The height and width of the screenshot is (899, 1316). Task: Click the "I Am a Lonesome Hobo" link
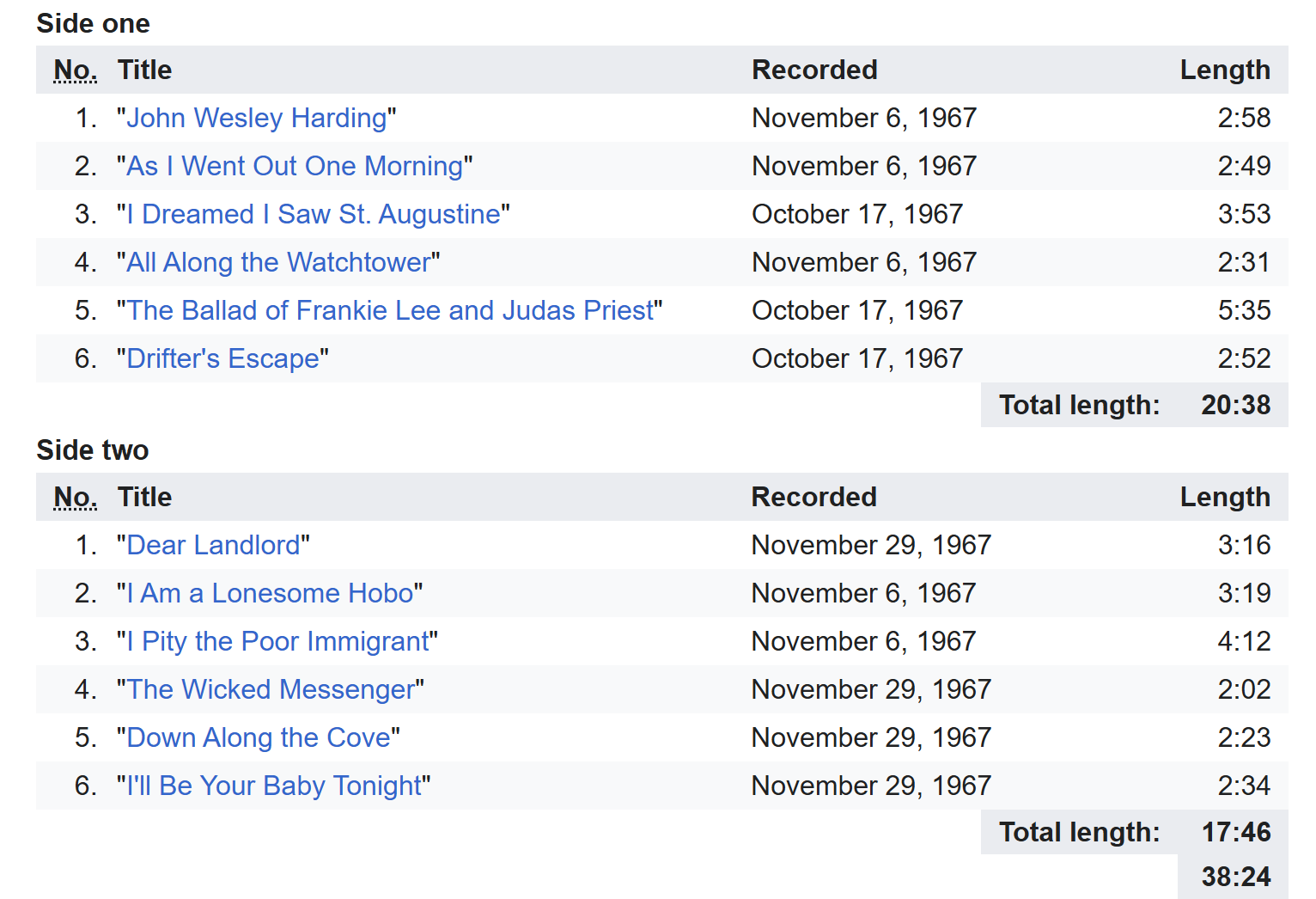click(x=270, y=593)
